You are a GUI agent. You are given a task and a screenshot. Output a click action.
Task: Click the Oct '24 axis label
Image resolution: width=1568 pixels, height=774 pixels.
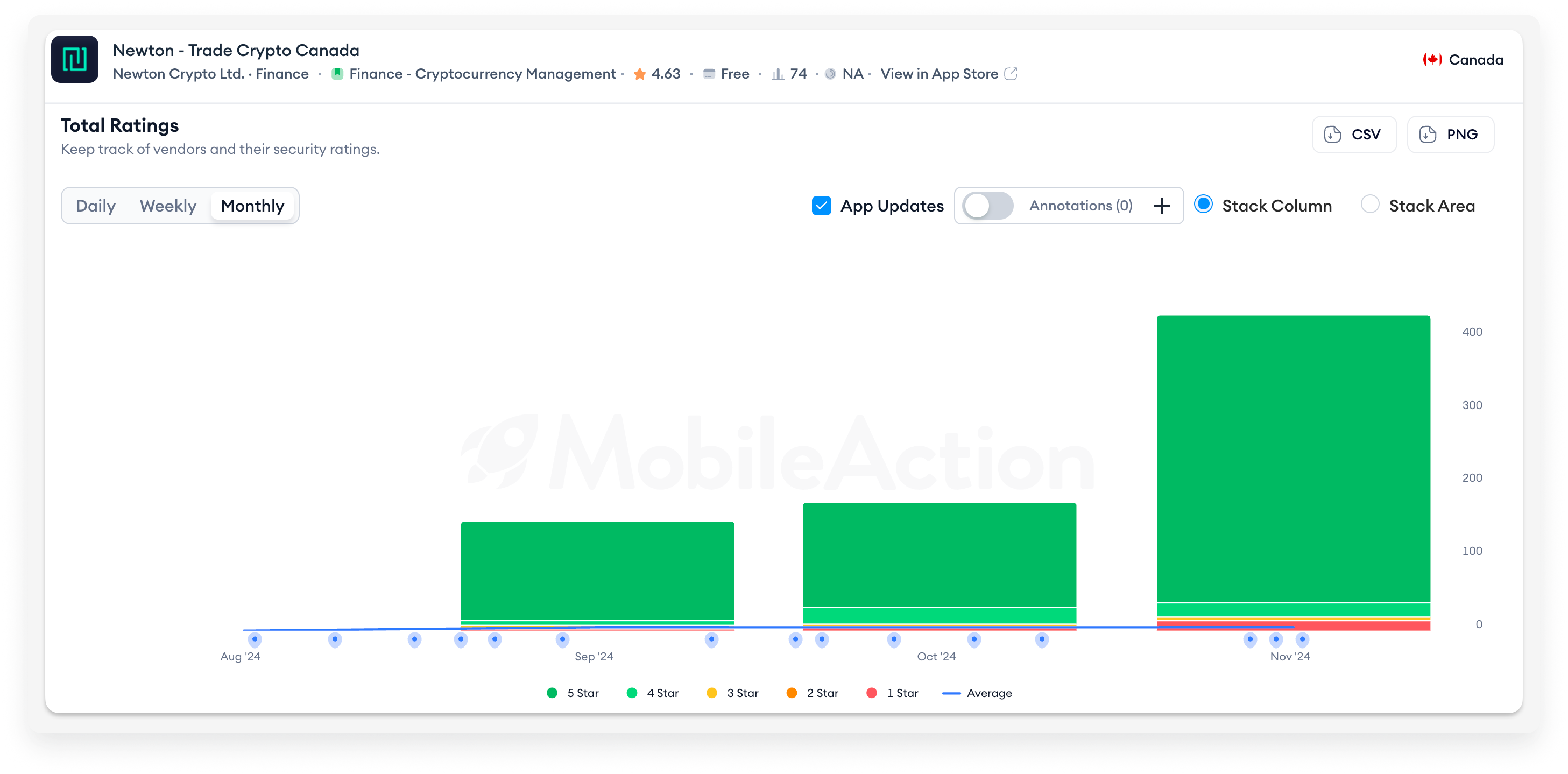coord(936,656)
